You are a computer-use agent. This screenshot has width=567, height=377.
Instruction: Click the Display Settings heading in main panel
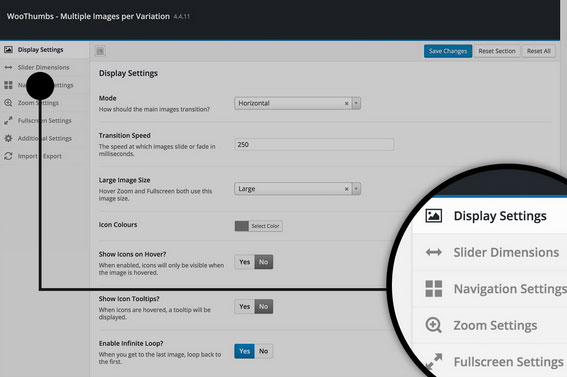point(128,73)
